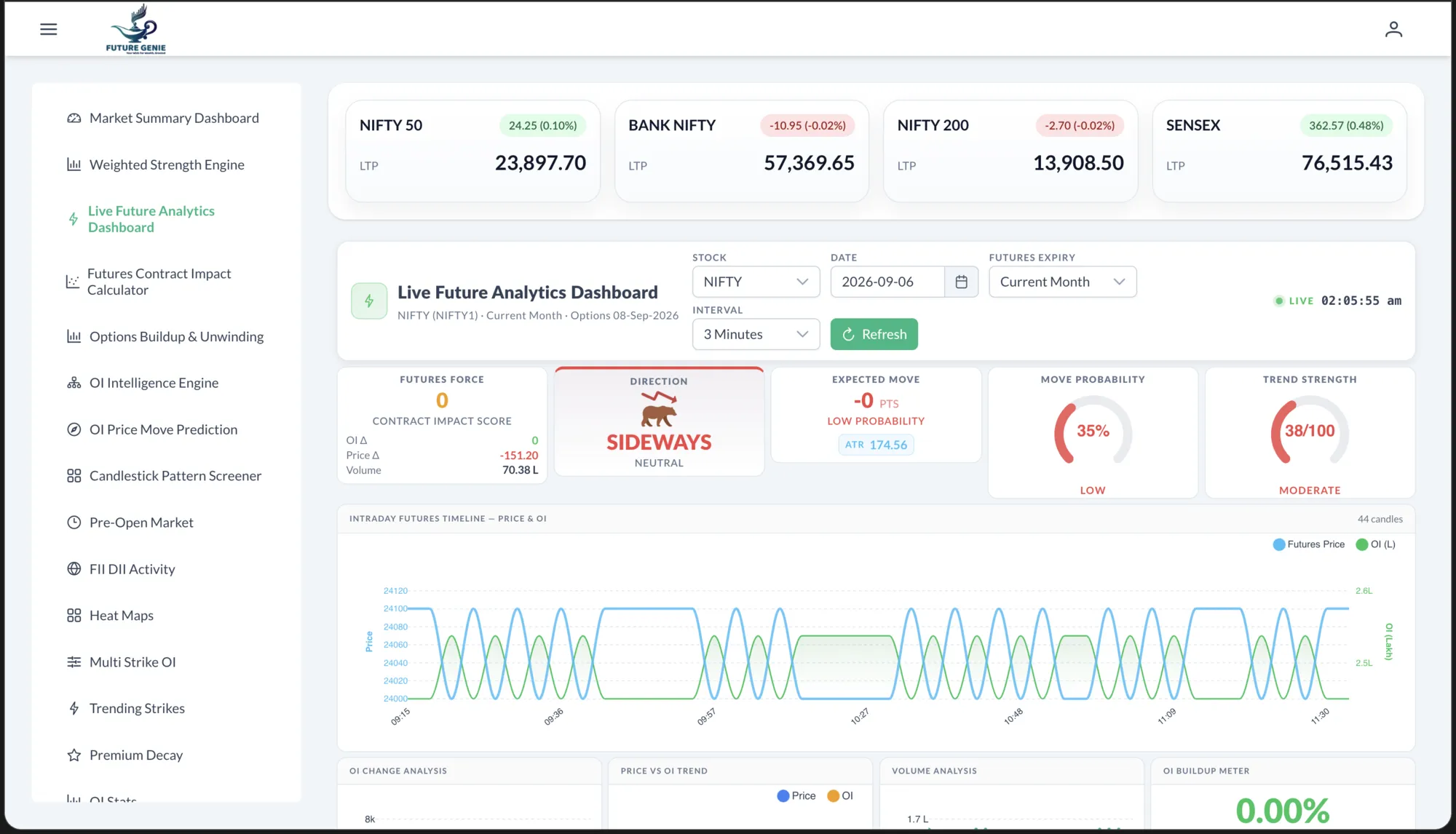Click the Trending Strikes bolt icon

(x=74, y=709)
